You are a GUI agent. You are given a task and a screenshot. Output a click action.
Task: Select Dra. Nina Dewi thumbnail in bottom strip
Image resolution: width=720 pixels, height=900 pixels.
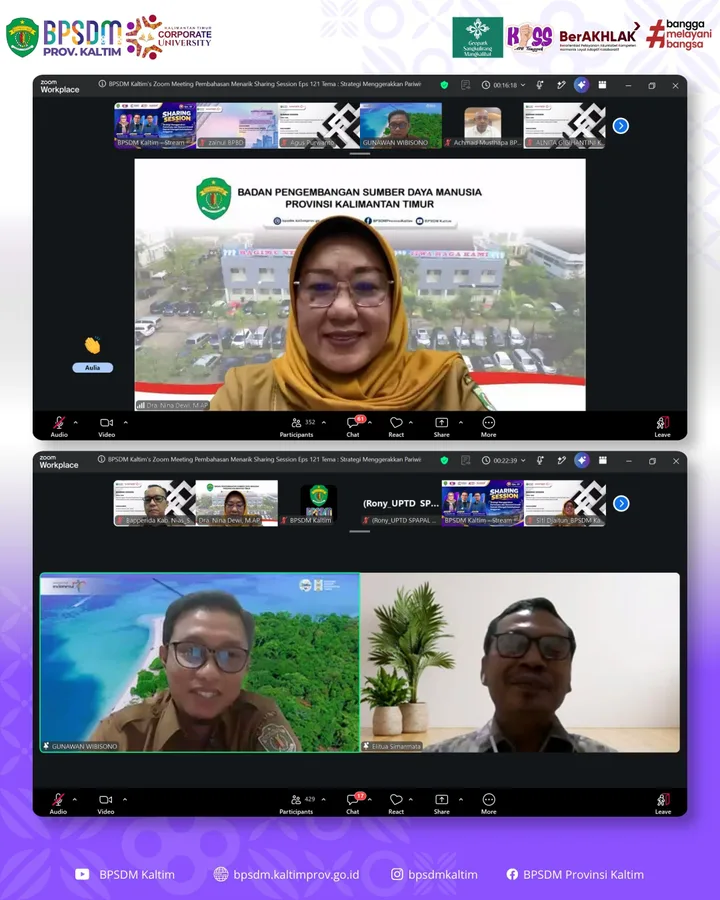point(237,503)
